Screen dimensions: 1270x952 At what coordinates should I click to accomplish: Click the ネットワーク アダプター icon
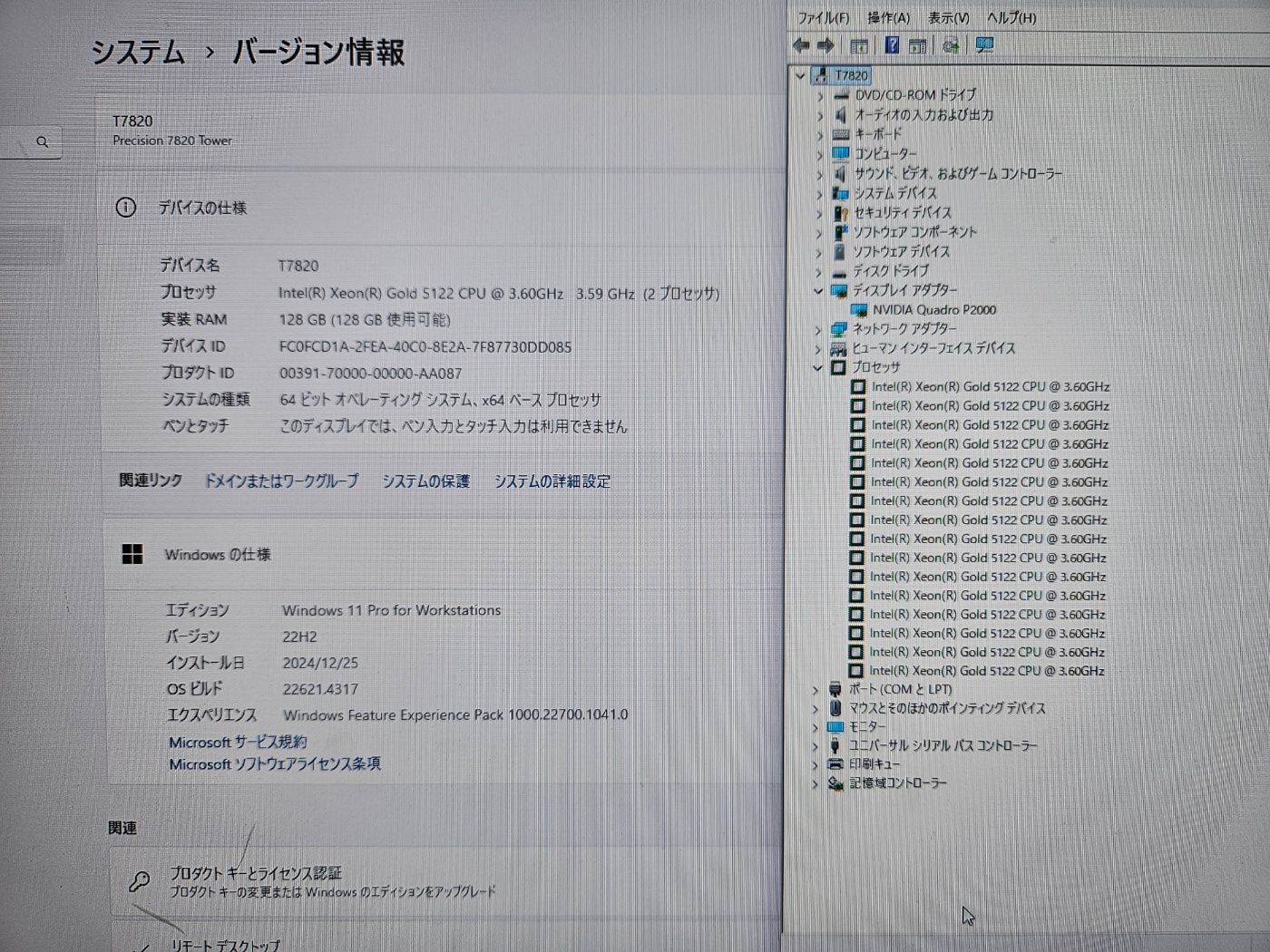point(838,329)
